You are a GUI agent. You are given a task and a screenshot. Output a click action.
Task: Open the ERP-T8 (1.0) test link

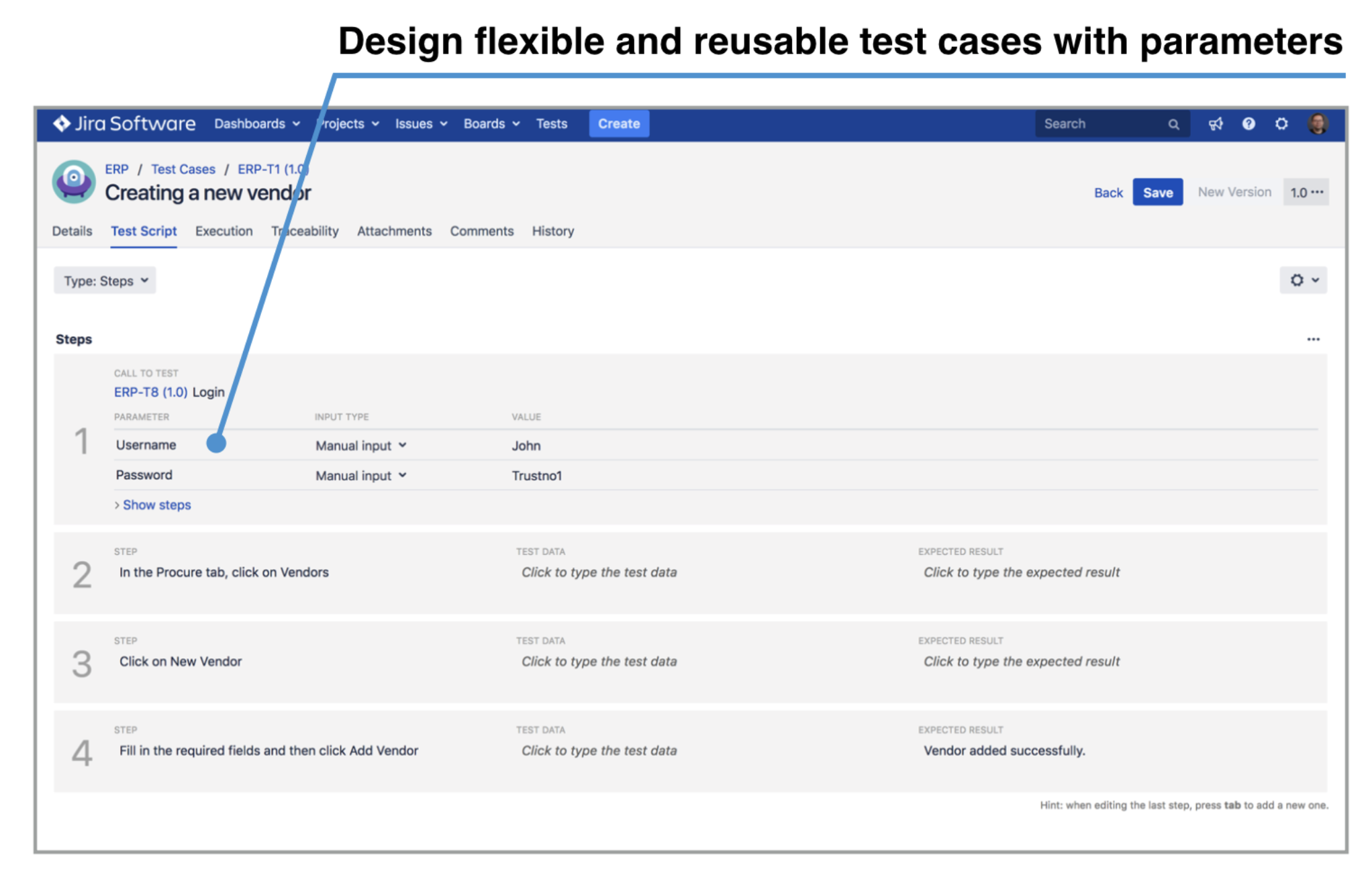pos(150,392)
